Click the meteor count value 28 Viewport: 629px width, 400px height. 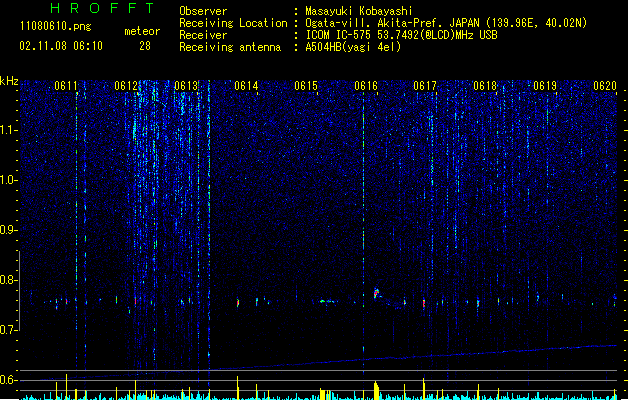[x=145, y=46]
